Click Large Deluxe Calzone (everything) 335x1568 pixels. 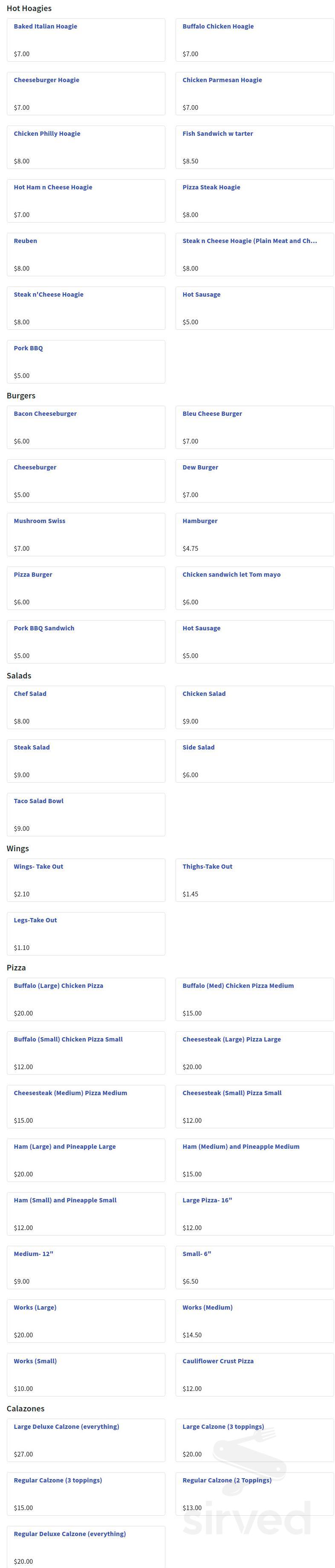click(x=86, y=1439)
